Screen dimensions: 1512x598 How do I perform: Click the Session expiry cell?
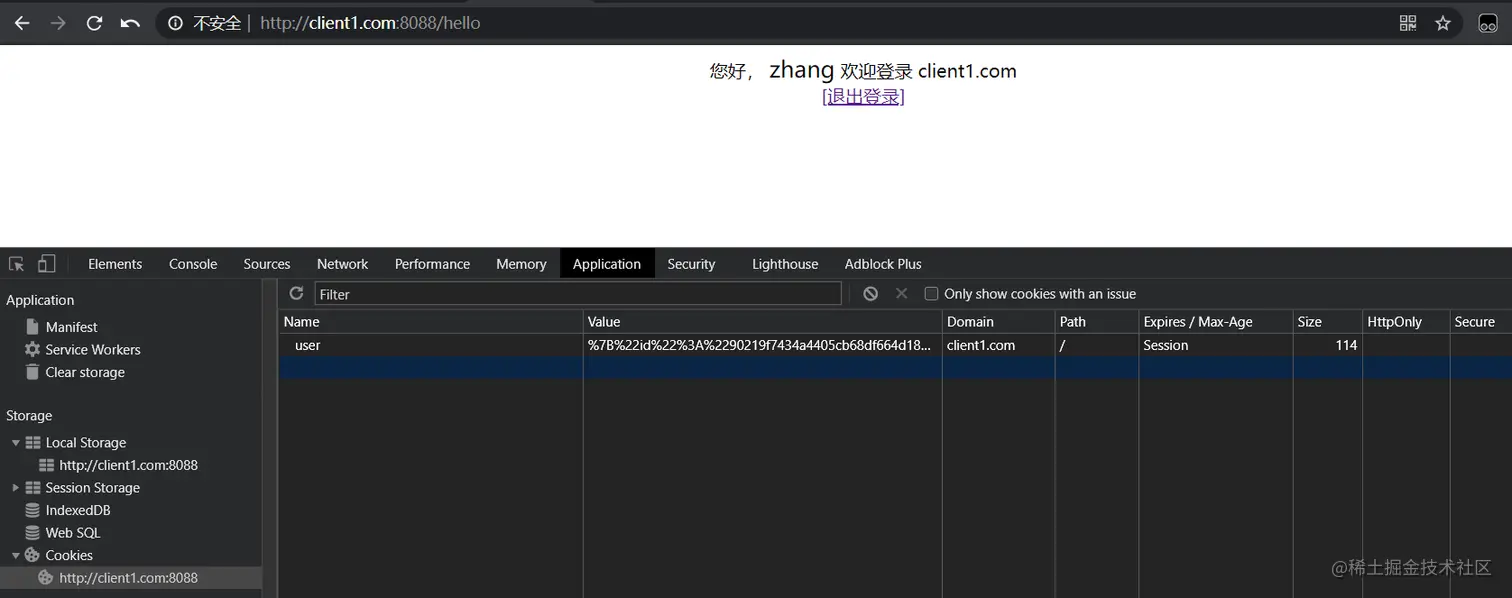point(1215,345)
